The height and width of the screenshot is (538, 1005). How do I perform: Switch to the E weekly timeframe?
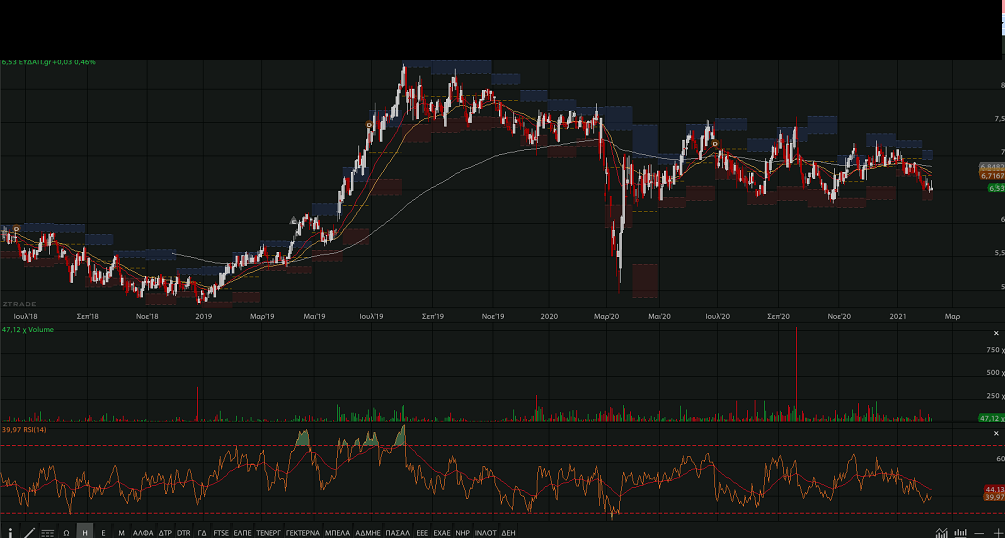tap(103, 533)
